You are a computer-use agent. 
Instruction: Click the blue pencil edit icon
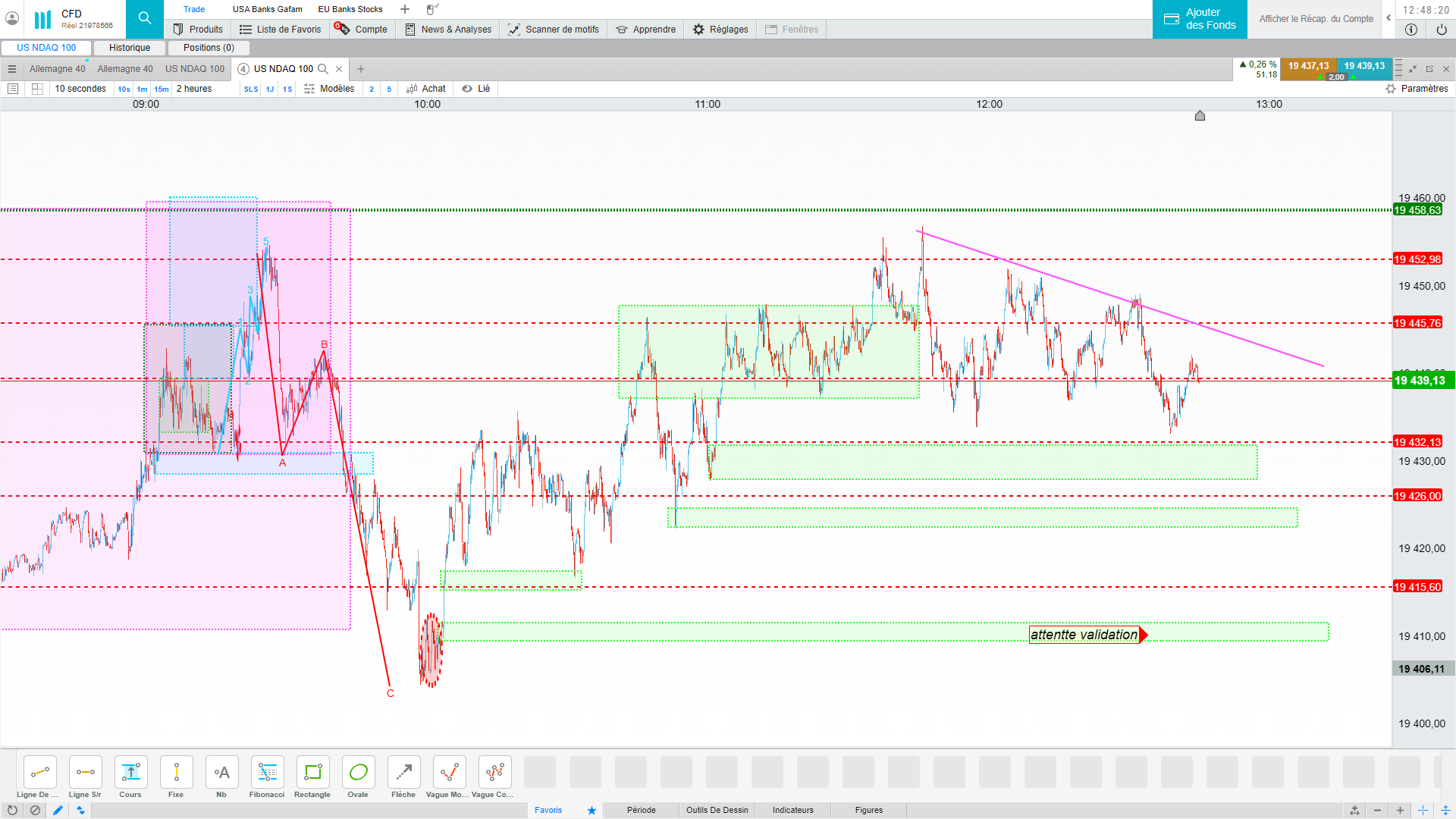coord(58,810)
